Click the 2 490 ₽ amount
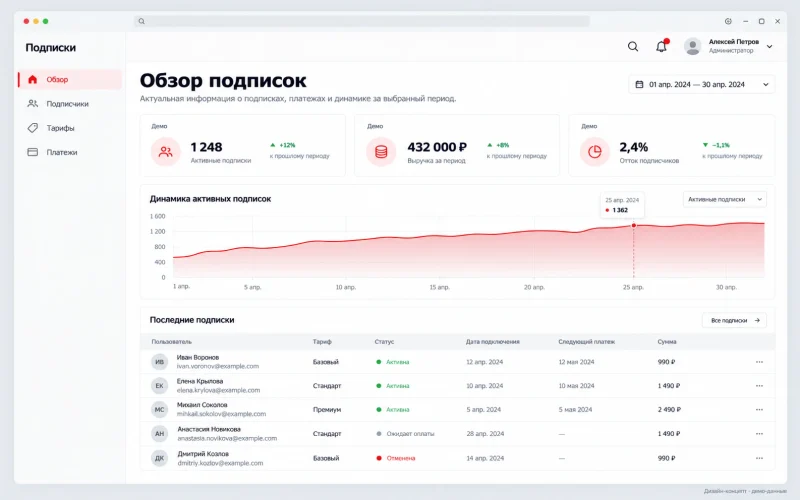Image resolution: width=800 pixels, height=500 pixels. 669,410
